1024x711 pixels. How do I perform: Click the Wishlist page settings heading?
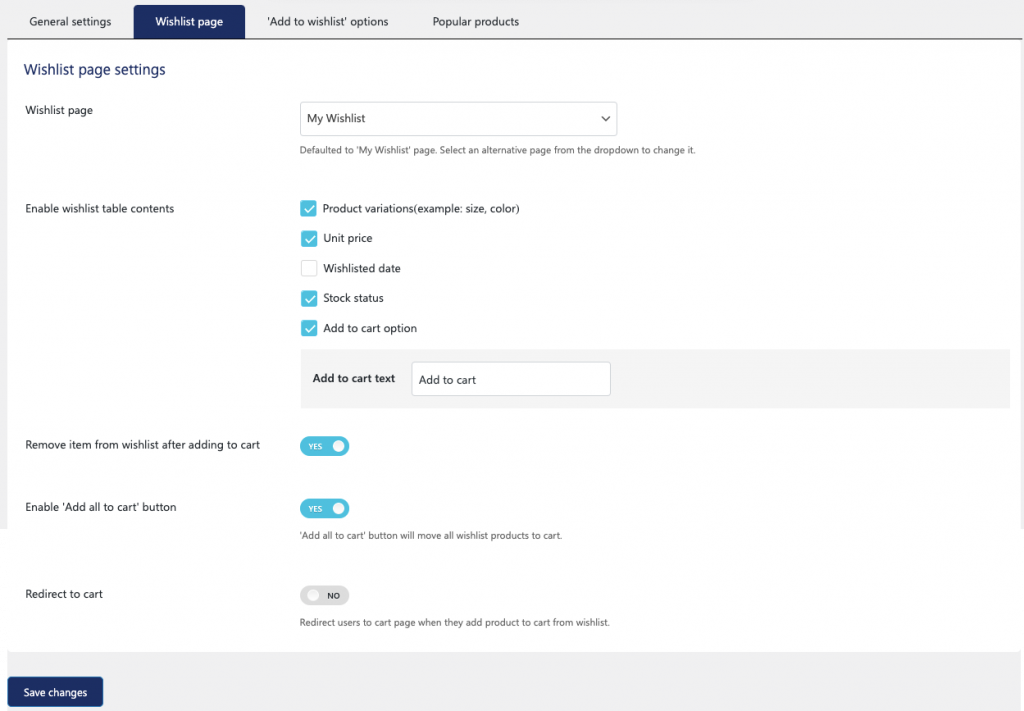pyautogui.click(x=95, y=70)
